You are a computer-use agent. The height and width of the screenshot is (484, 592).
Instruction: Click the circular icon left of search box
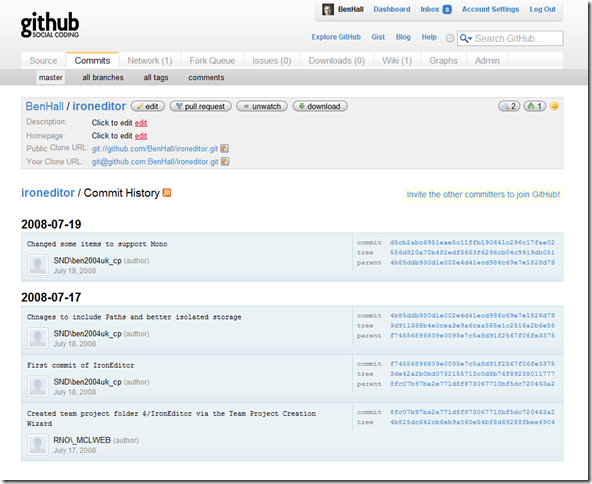click(x=450, y=38)
